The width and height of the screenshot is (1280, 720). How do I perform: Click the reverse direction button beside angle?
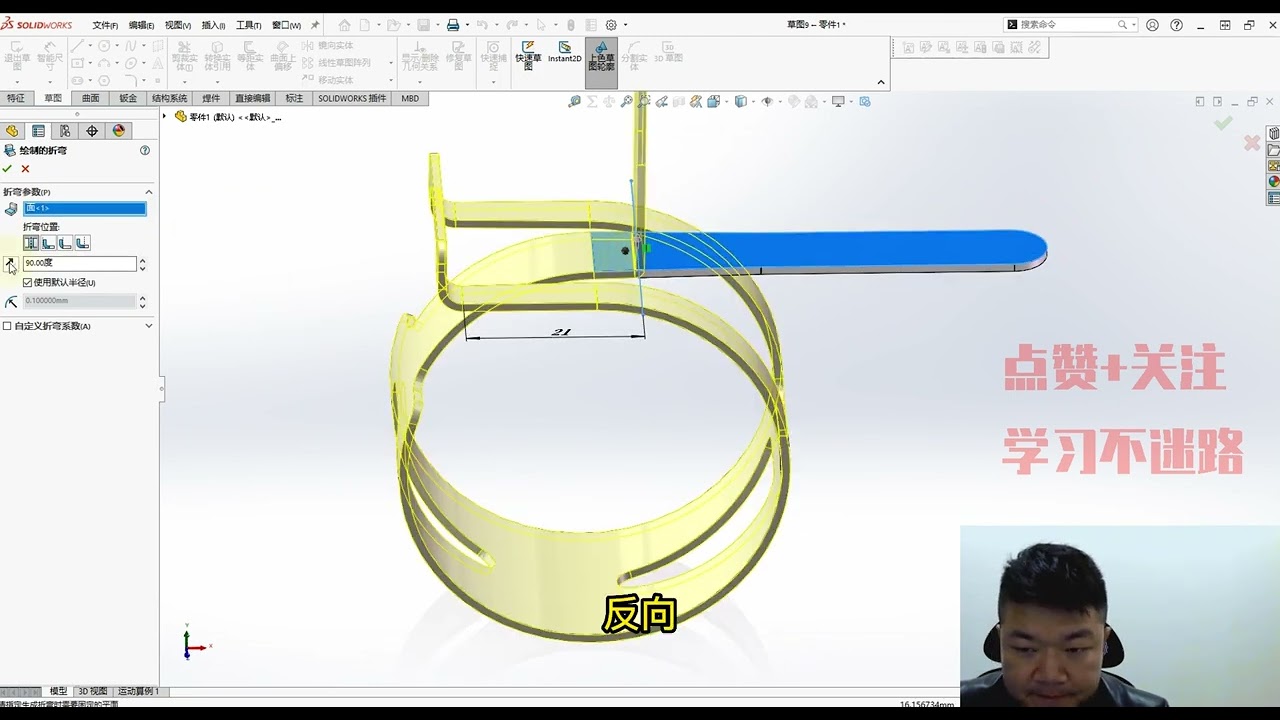10,264
